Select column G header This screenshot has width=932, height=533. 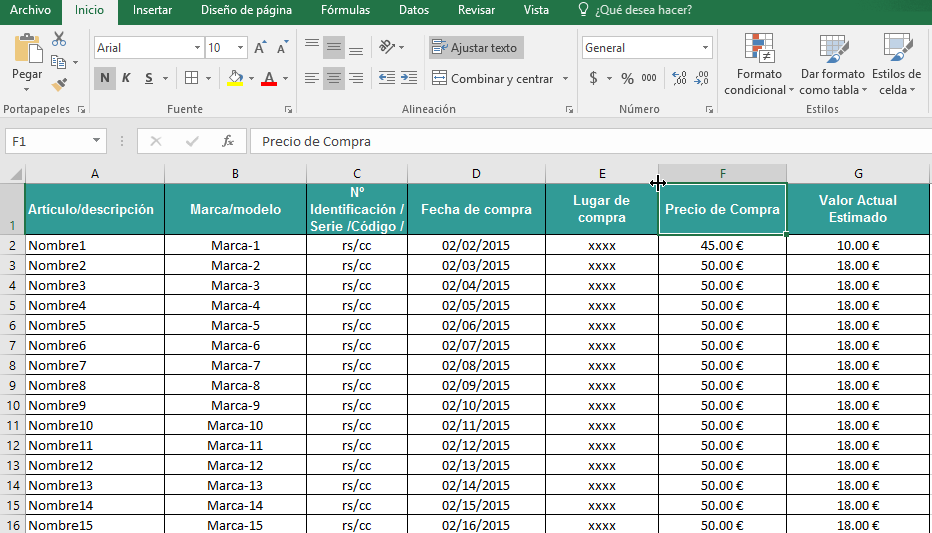click(858, 174)
